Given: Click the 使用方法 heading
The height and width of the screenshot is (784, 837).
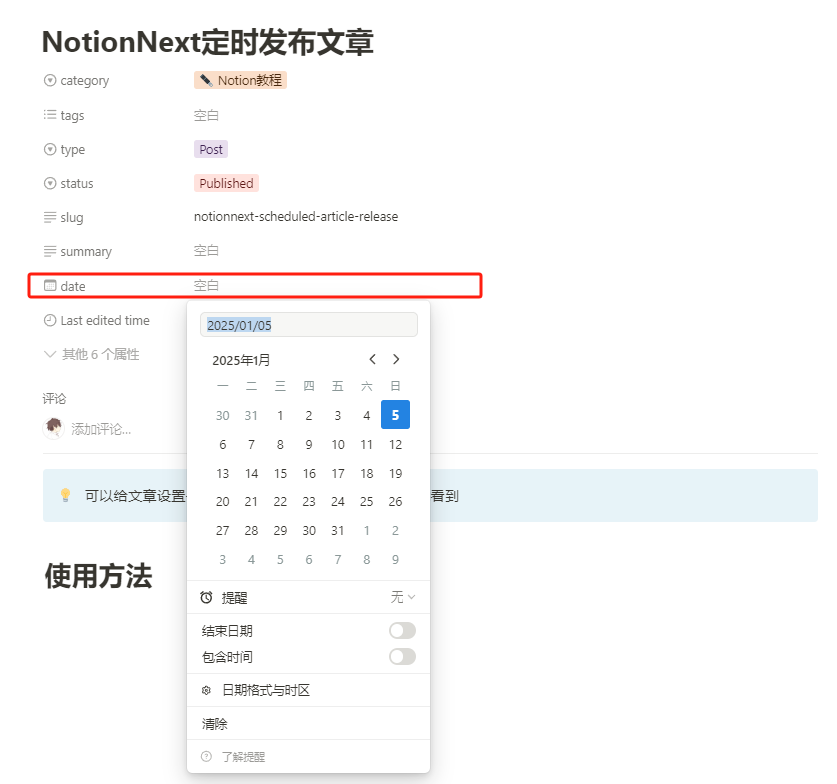Looking at the screenshot, I should click(x=98, y=576).
